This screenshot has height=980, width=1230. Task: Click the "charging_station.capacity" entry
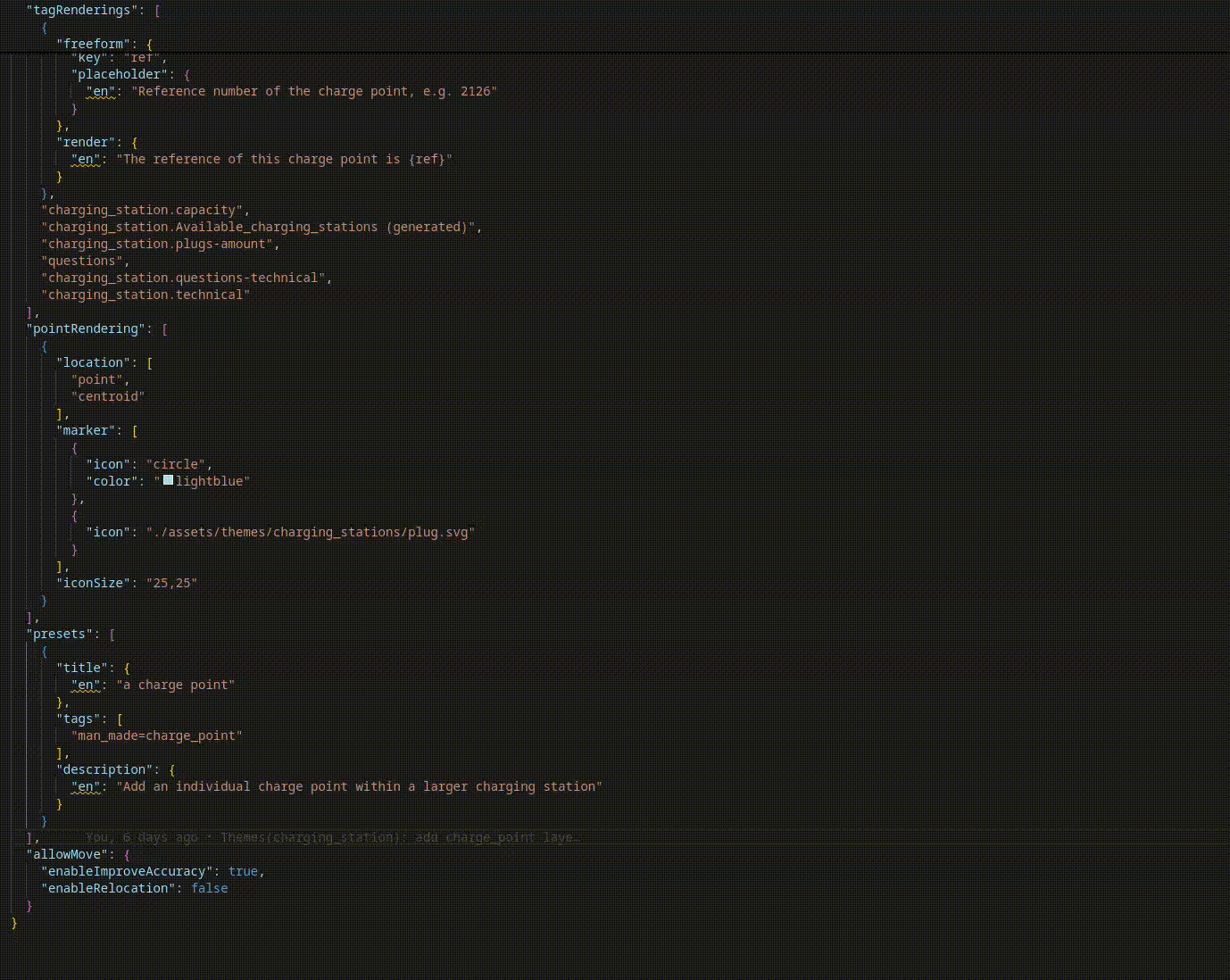142,210
